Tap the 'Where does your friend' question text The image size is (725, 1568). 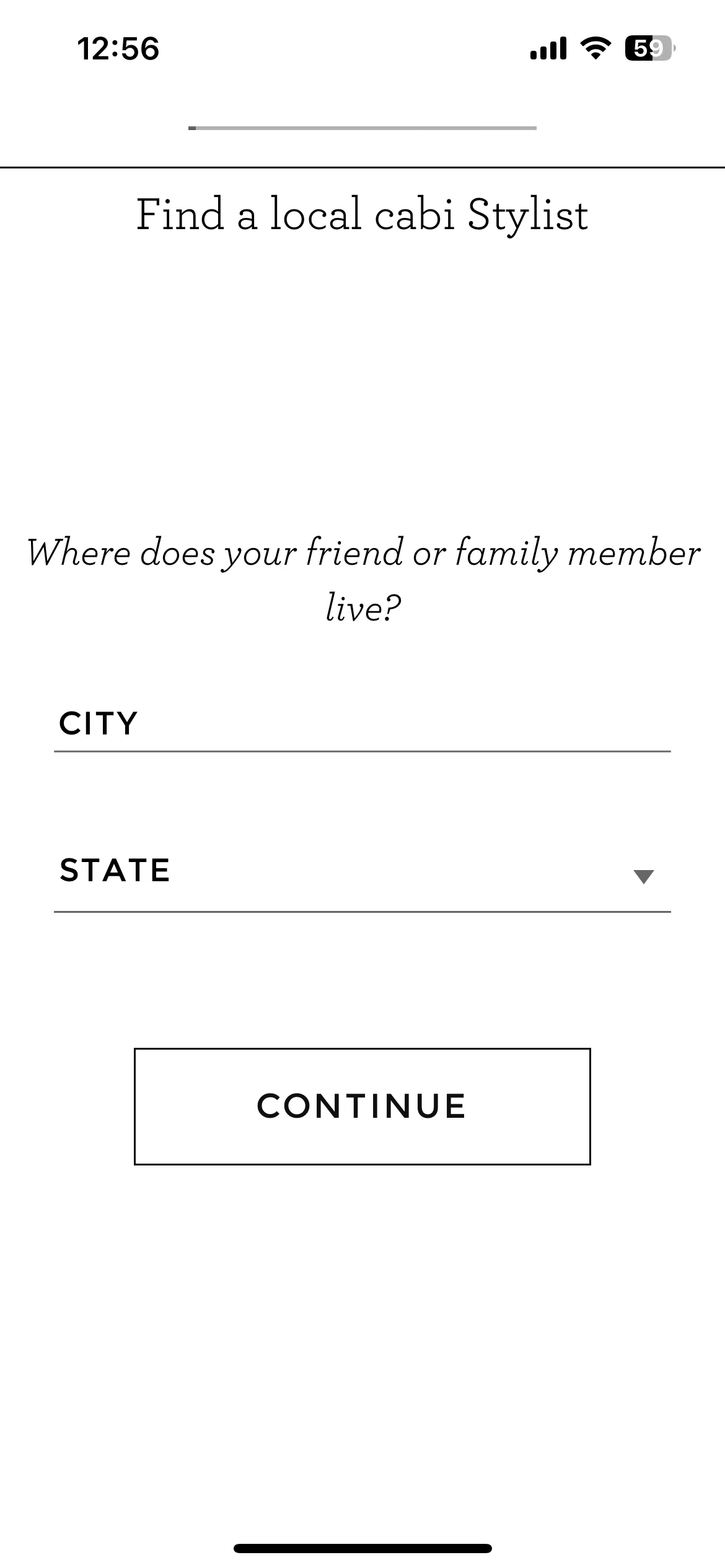(x=363, y=580)
